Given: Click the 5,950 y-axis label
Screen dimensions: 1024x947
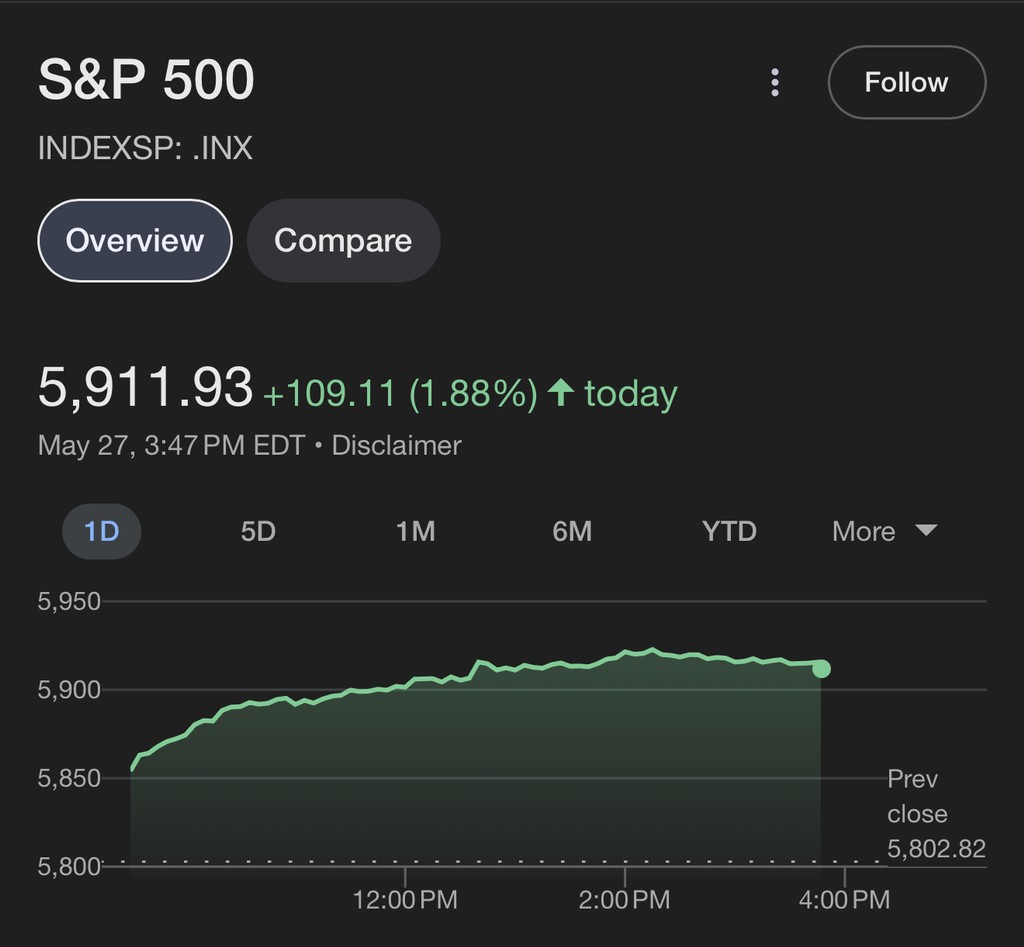Looking at the screenshot, I should click(x=69, y=602).
